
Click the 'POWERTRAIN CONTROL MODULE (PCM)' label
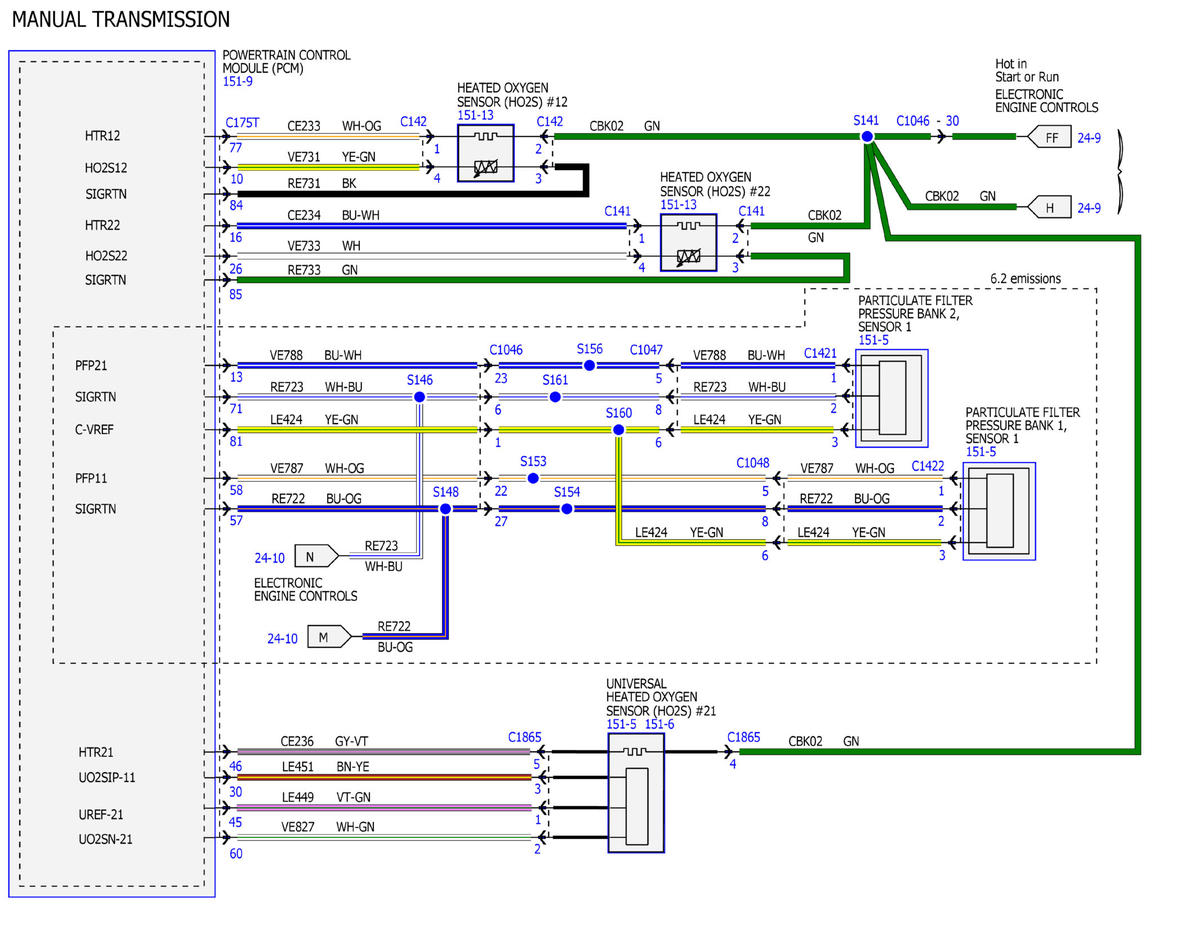(287, 63)
